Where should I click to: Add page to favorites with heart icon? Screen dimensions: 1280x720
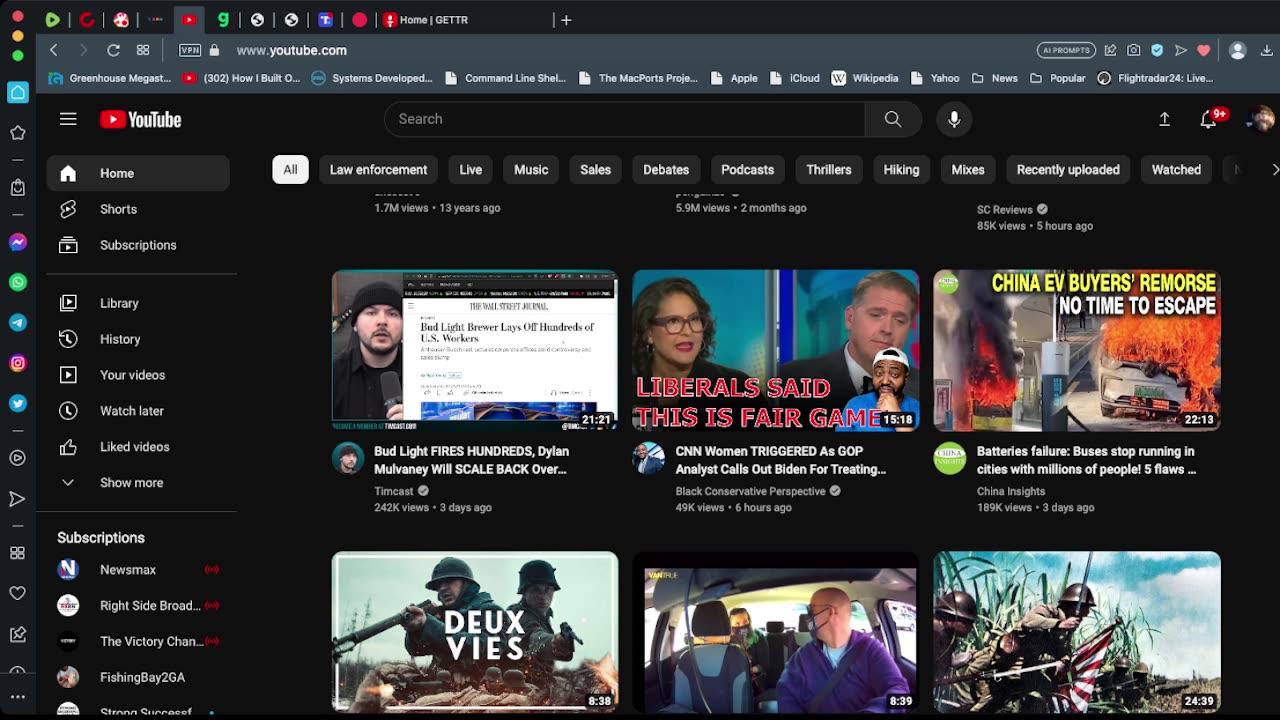click(x=1204, y=50)
